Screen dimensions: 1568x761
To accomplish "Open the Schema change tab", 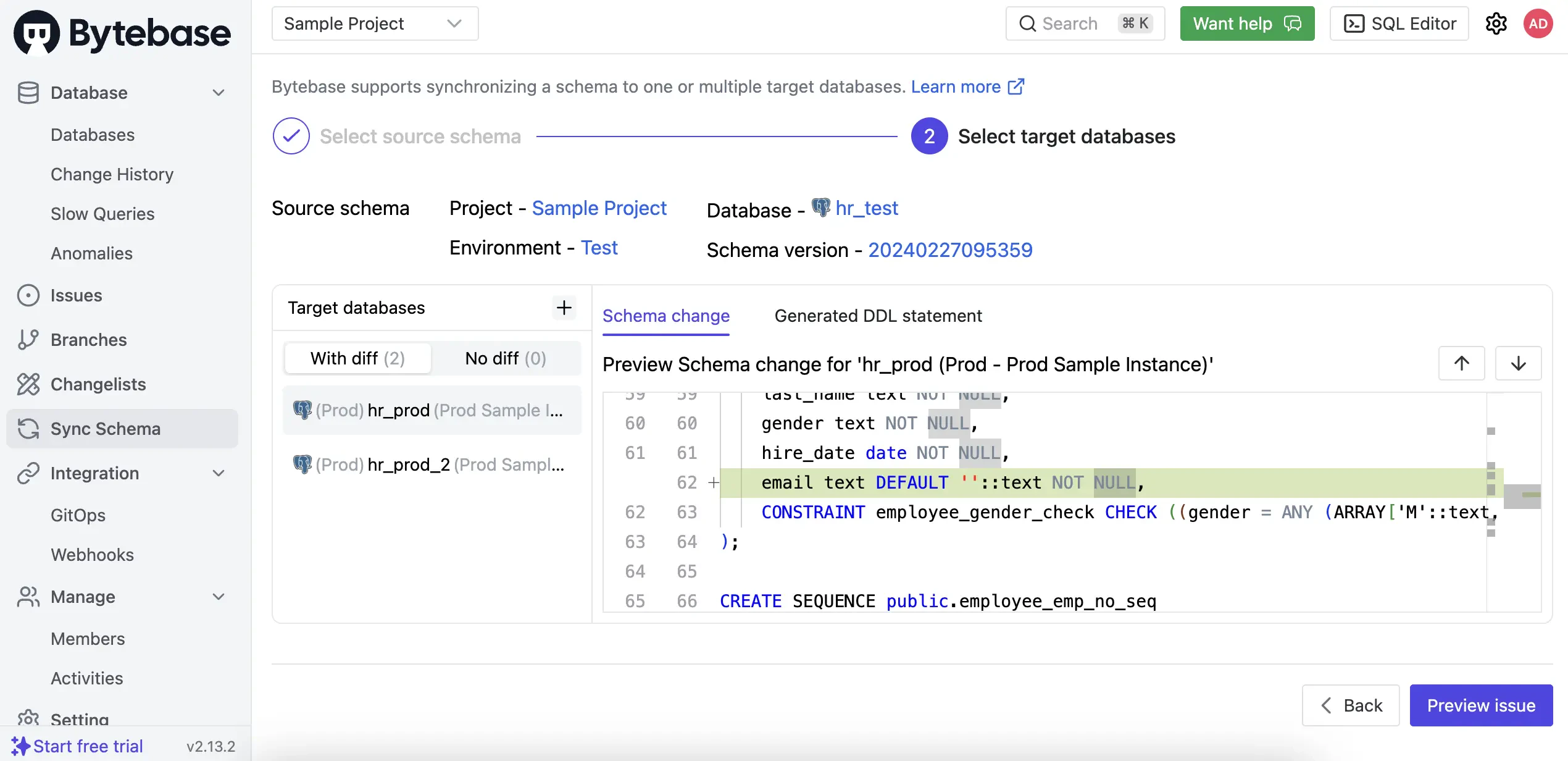I will (x=666, y=316).
